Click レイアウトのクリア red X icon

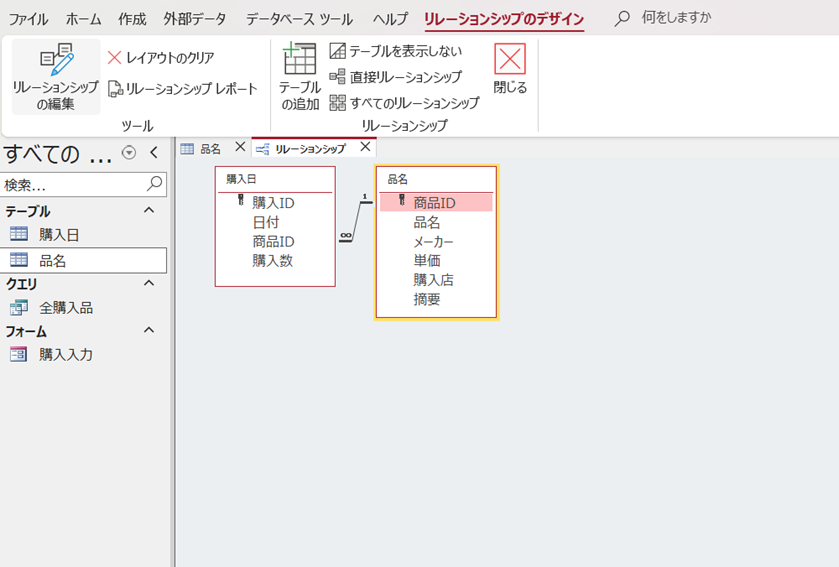[x=114, y=58]
